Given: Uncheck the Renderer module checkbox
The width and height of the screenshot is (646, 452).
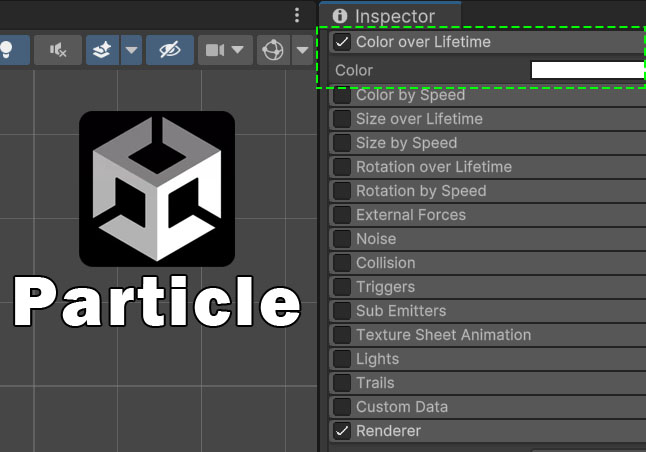Looking at the screenshot, I should point(342,431).
